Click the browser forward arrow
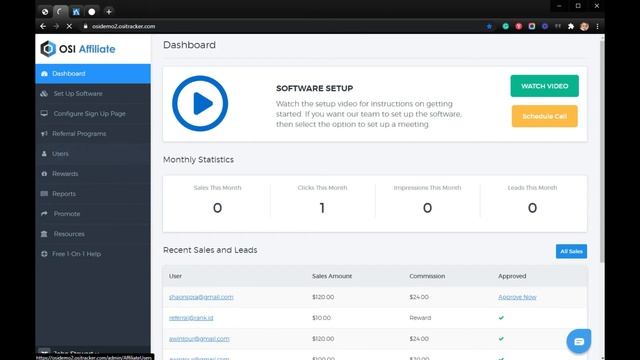Viewport: 640px width, 360px height. click(x=56, y=26)
